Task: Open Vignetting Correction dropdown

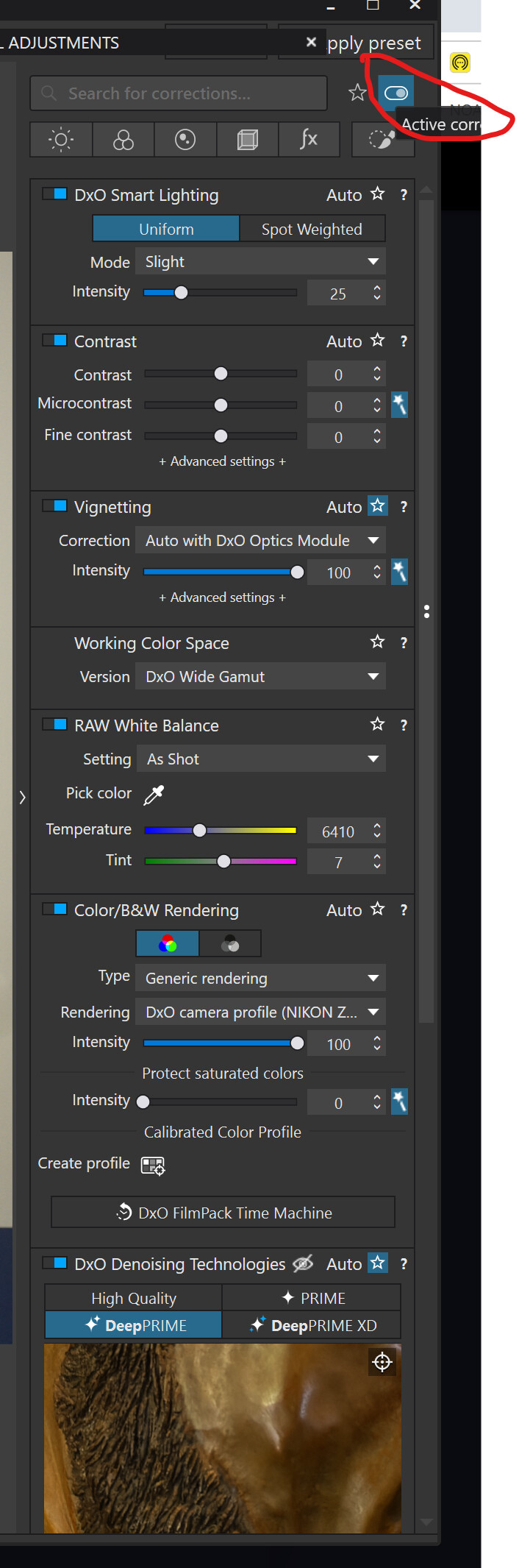Action: [261, 541]
